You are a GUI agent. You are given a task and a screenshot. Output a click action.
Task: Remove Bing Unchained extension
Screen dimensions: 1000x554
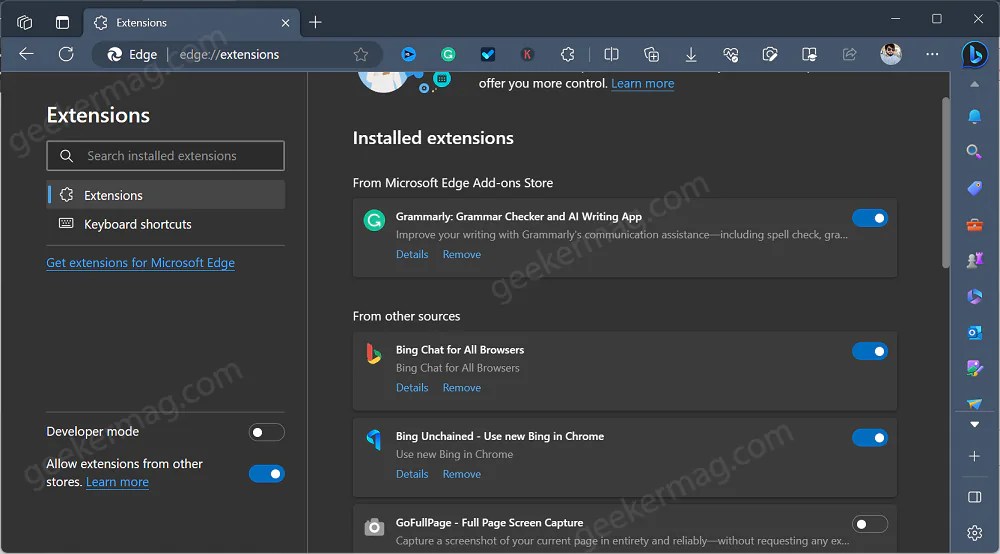coord(462,474)
